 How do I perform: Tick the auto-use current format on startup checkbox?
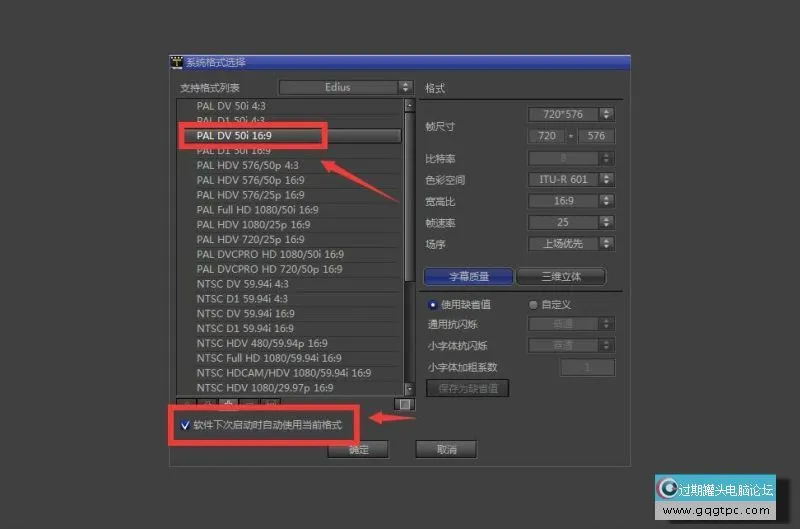(185, 425)
